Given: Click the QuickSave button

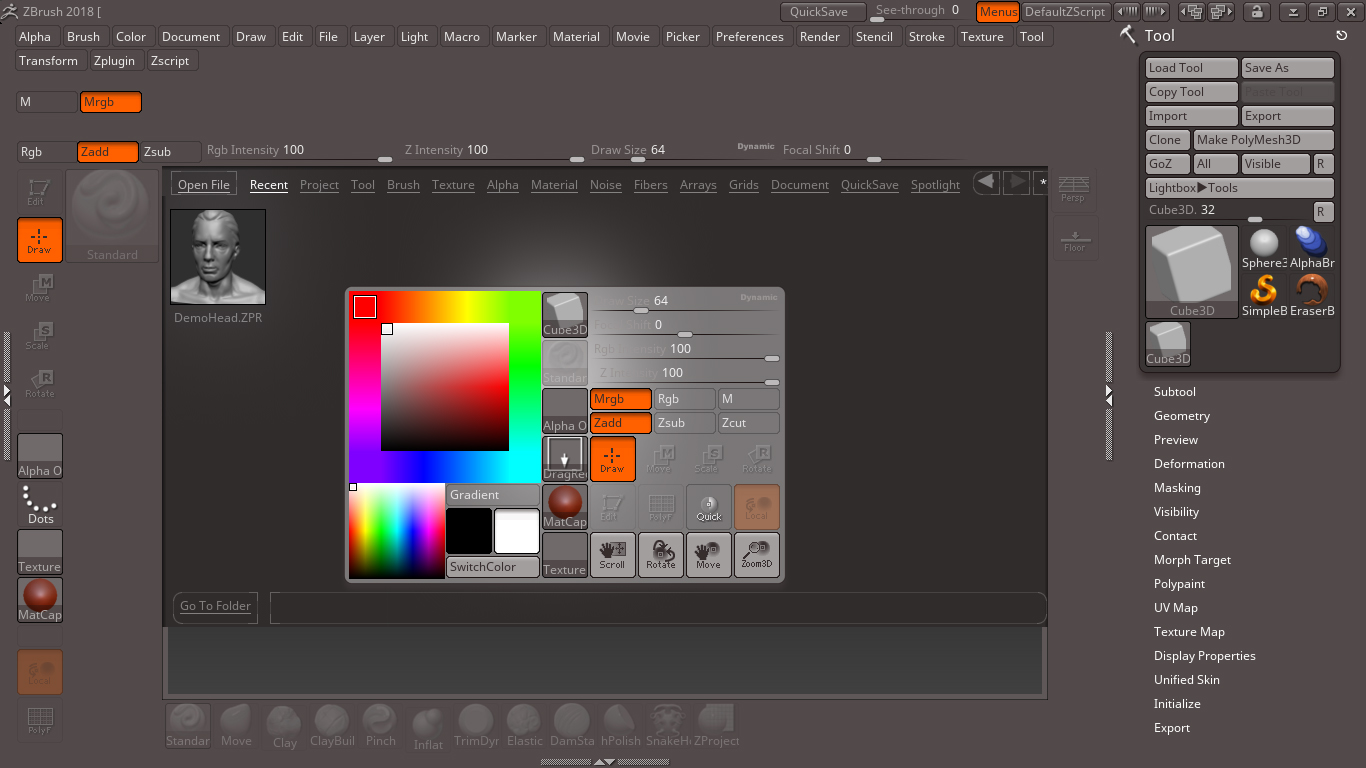Looking at the screenshot, I should click(x=823, y=12).
